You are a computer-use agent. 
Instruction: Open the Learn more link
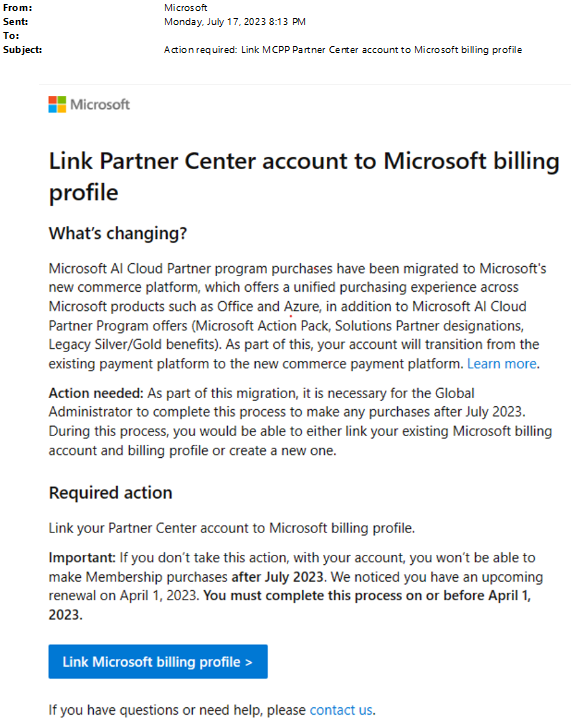[x=502, y=363]
